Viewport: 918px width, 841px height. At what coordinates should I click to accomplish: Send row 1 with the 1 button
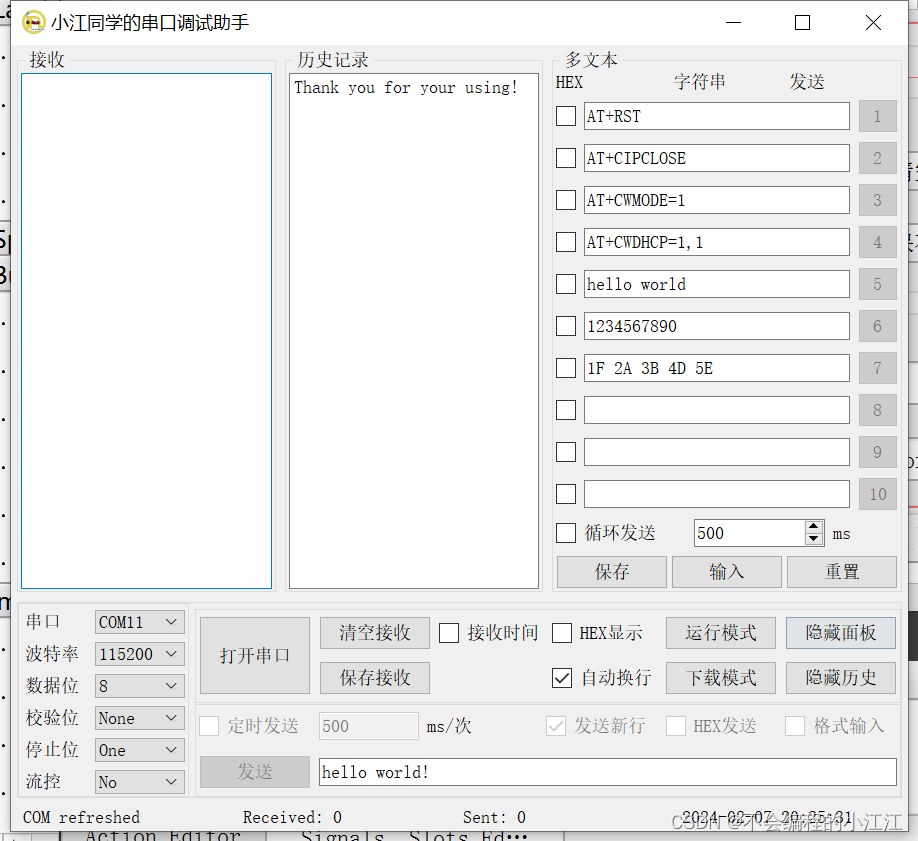(878, 116)
